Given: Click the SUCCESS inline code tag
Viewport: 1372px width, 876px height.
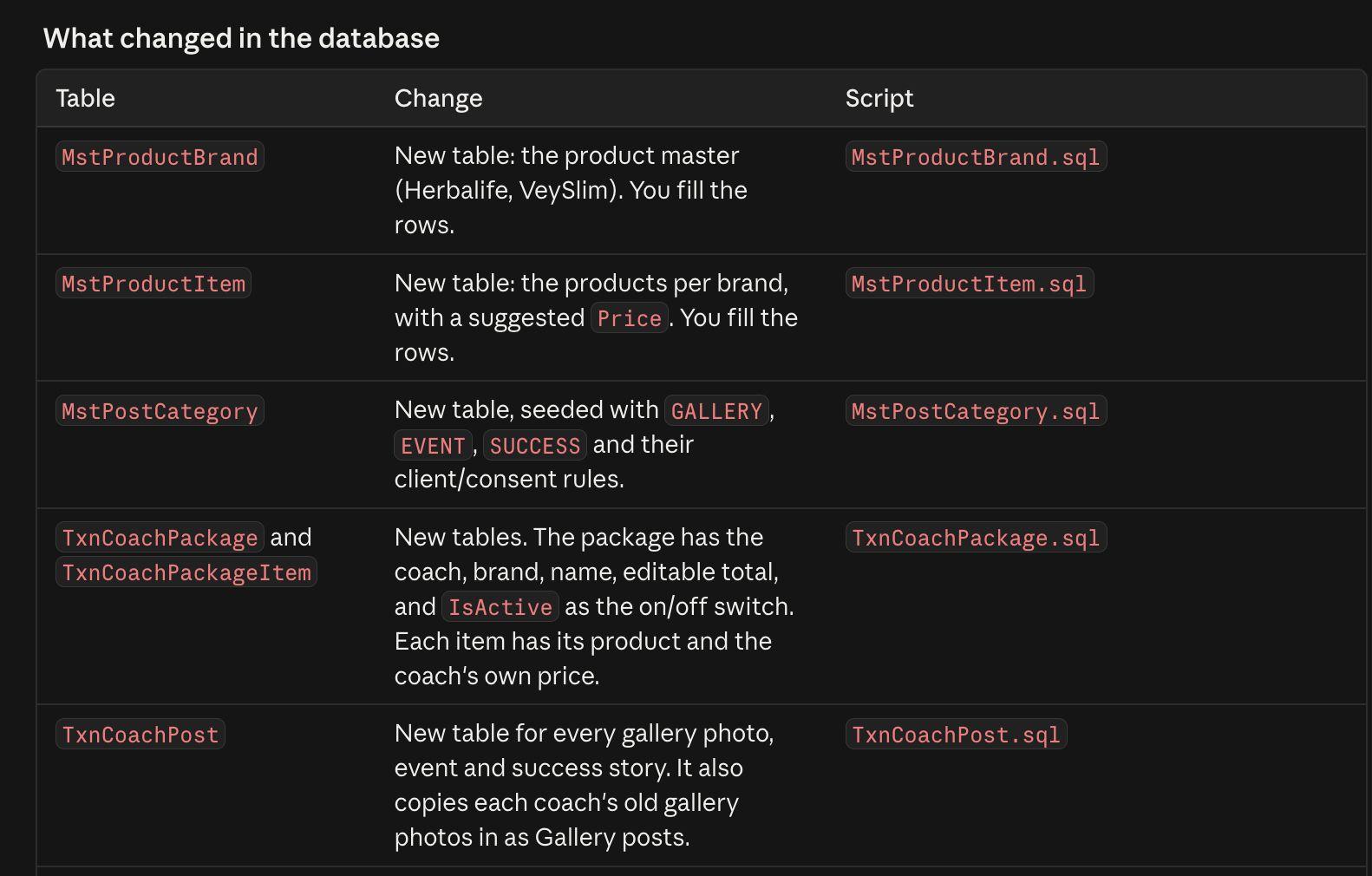Looking at the screenshot, I should (x=535, y=446).
